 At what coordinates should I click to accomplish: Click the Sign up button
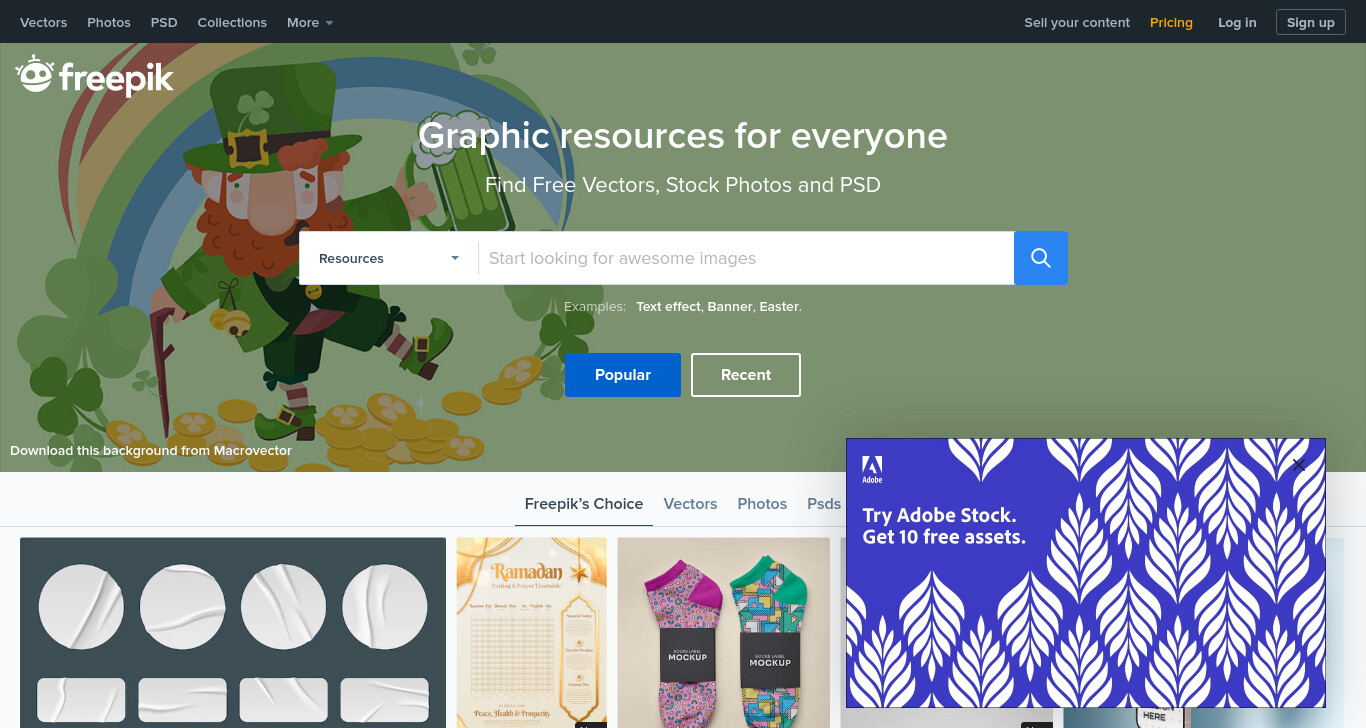[1311, 22]
